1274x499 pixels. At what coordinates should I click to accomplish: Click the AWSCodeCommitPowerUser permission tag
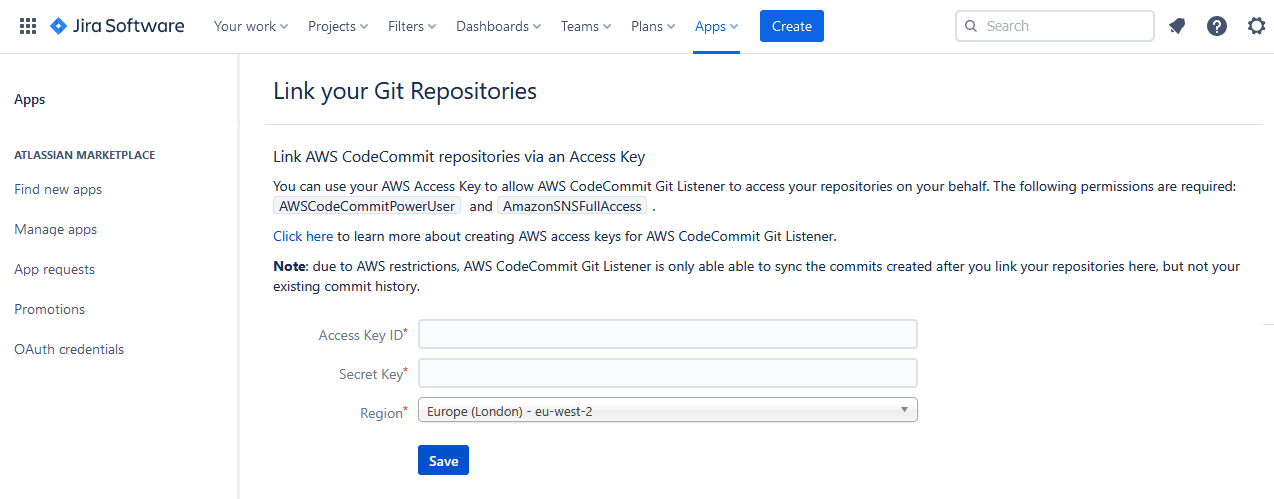367,206
